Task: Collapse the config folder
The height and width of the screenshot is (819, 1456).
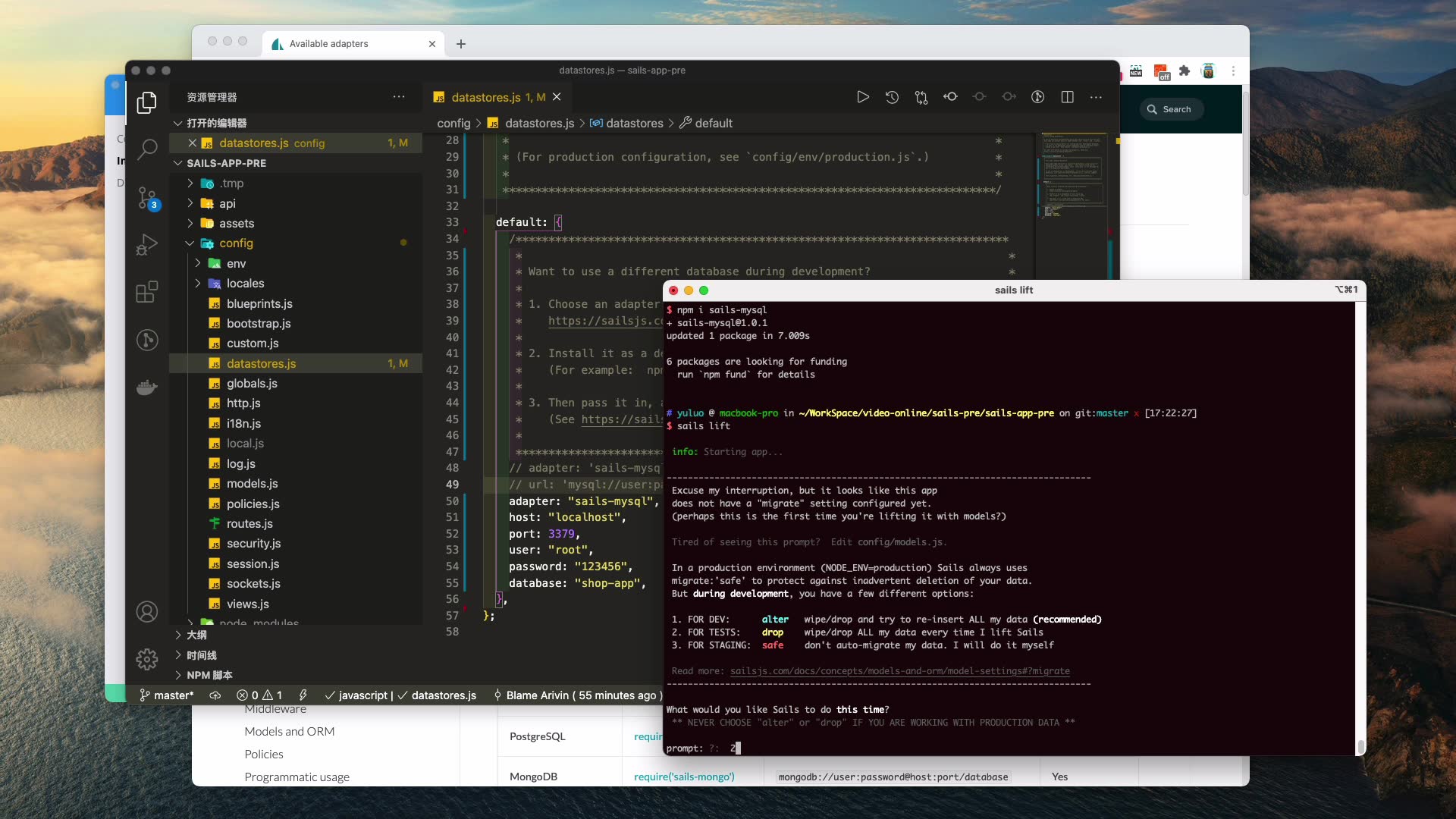Action: pyautogui.click(x=235, y=243)
